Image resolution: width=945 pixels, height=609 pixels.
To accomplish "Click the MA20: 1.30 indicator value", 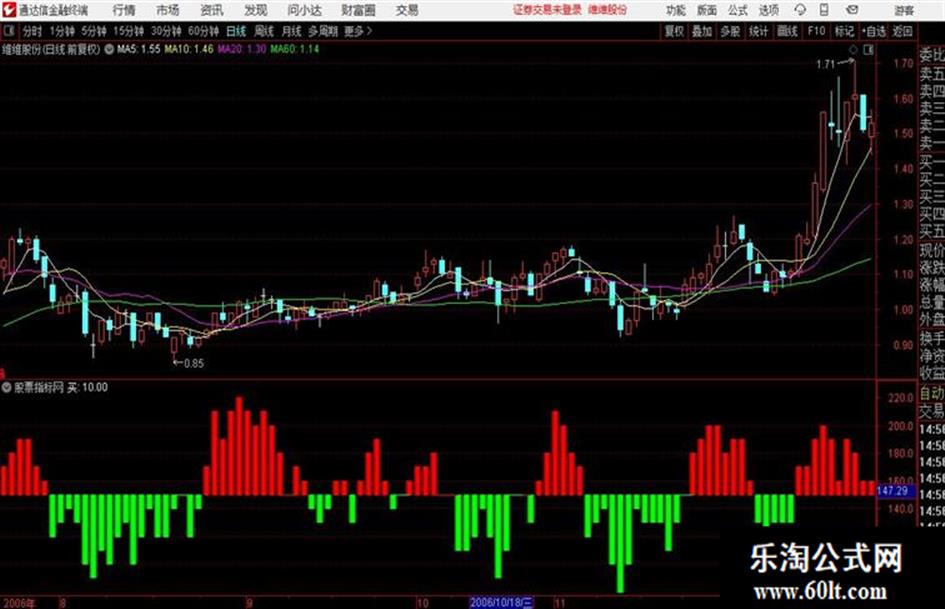I will 242,49.
